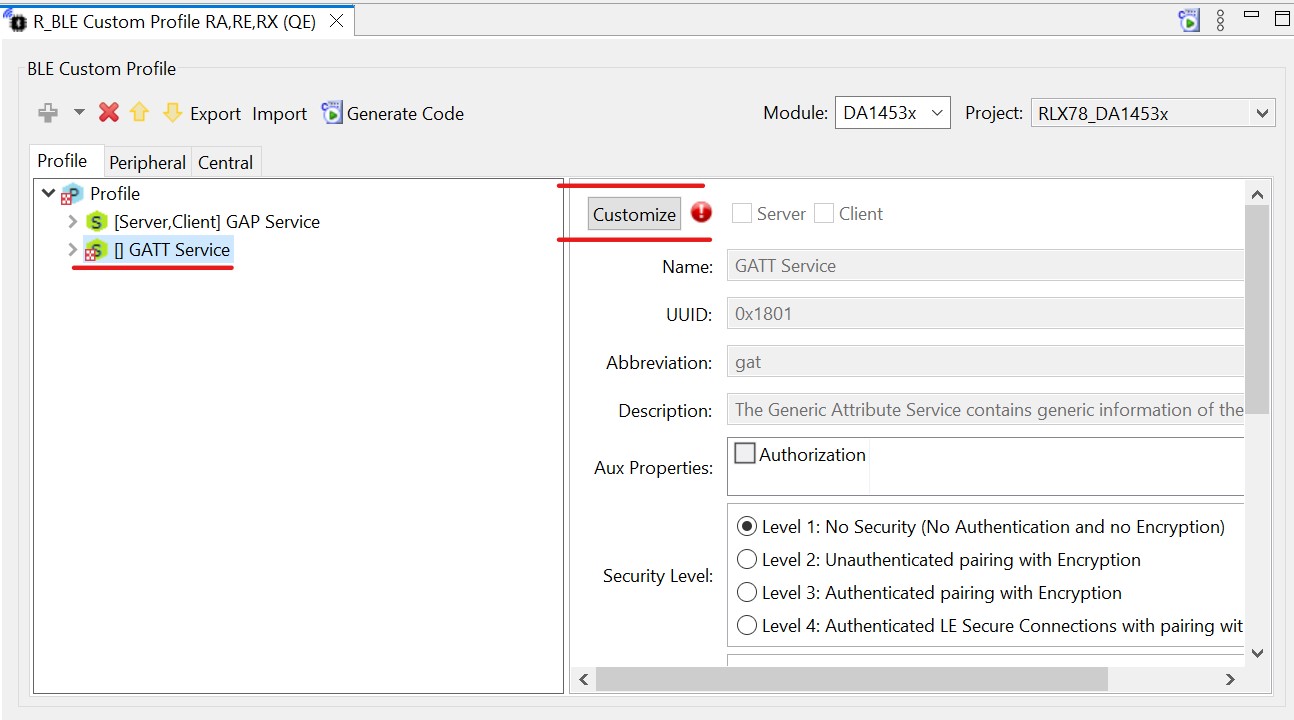Enable the Authorization checkbox
Image resolution: width=1294 pixels, height=720 pixels.
(745, 454)
